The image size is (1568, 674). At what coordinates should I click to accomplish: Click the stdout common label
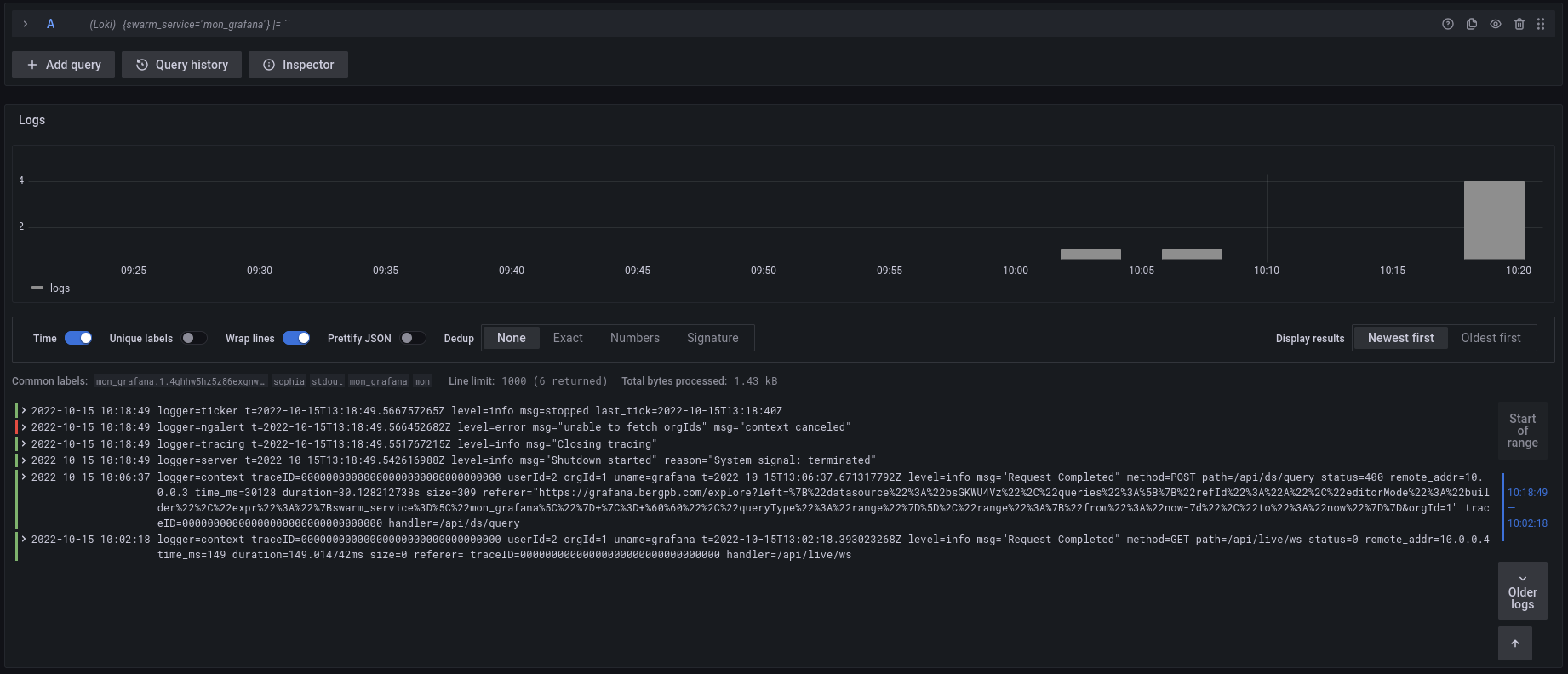[327, 381]
